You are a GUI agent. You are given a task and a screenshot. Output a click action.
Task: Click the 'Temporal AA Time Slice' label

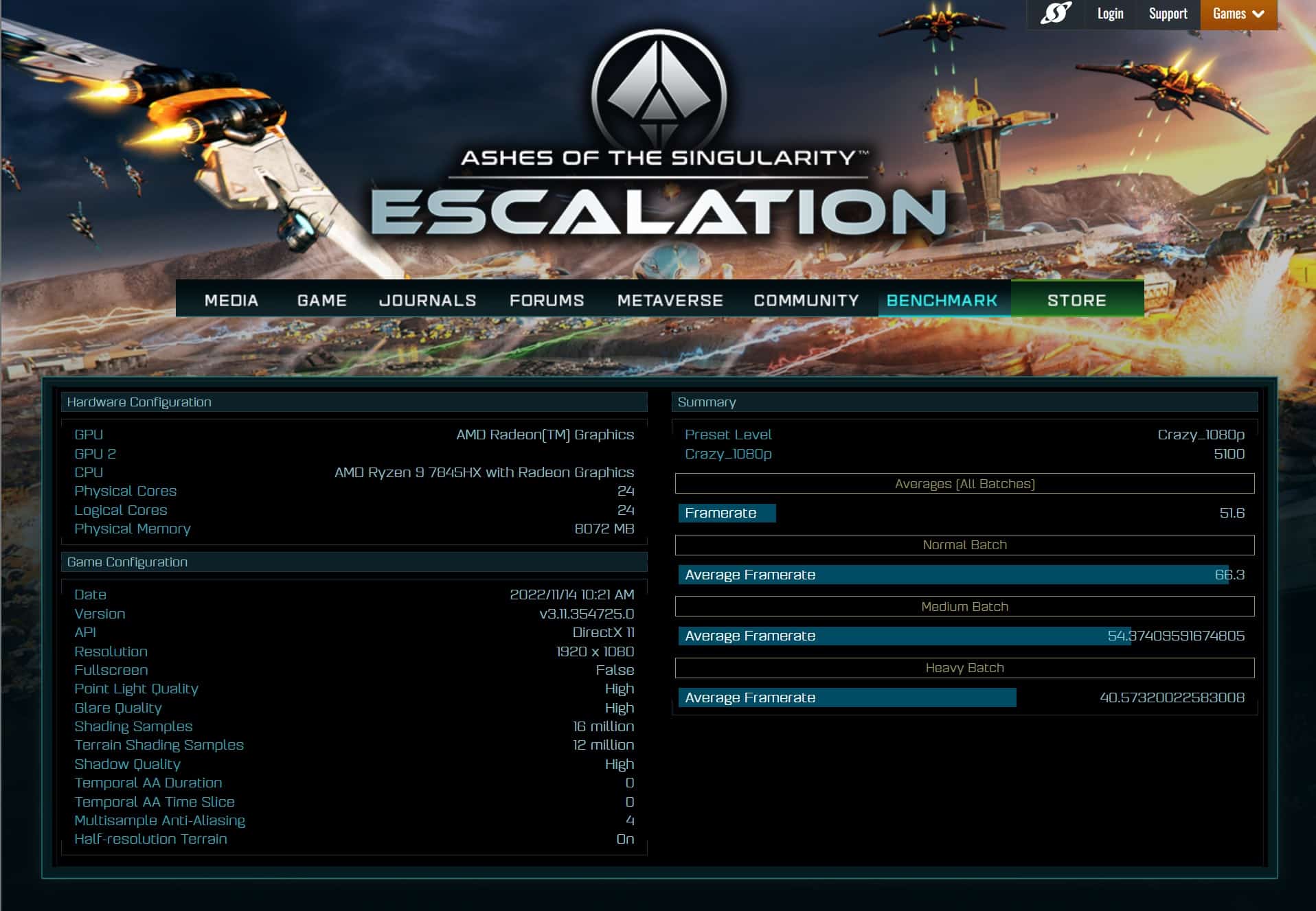tap(154, 802)
